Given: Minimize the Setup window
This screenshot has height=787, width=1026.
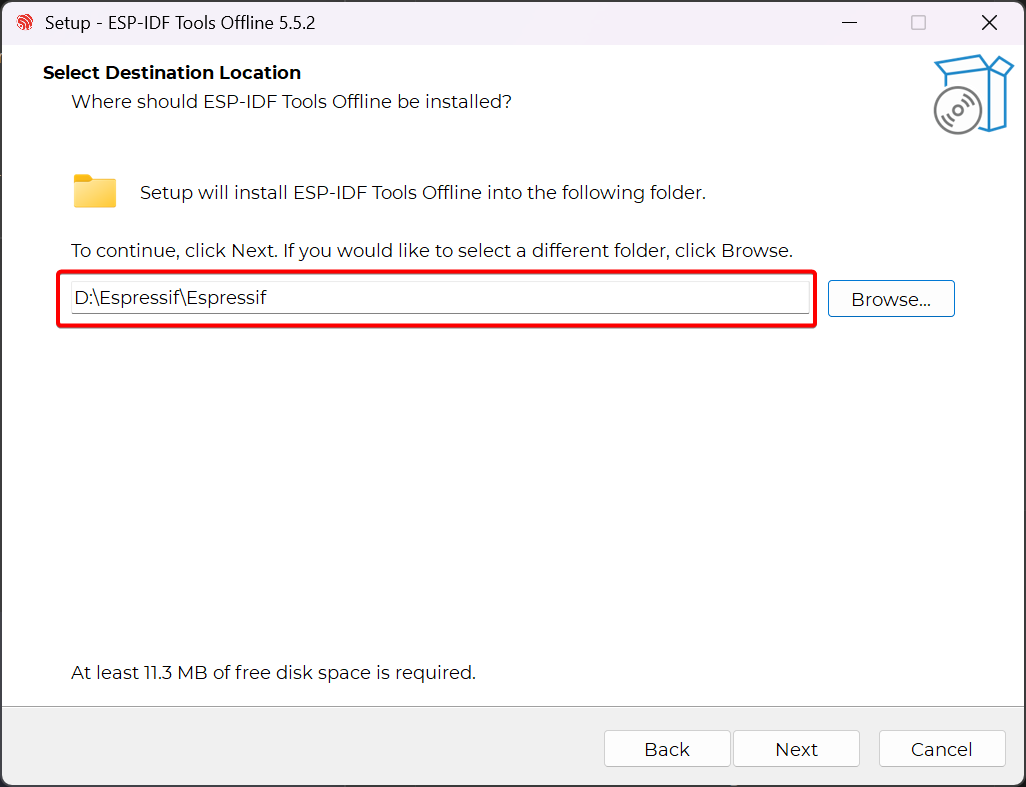Looking at the screenshot, I should pyautogui.click(x=848, y=22).
